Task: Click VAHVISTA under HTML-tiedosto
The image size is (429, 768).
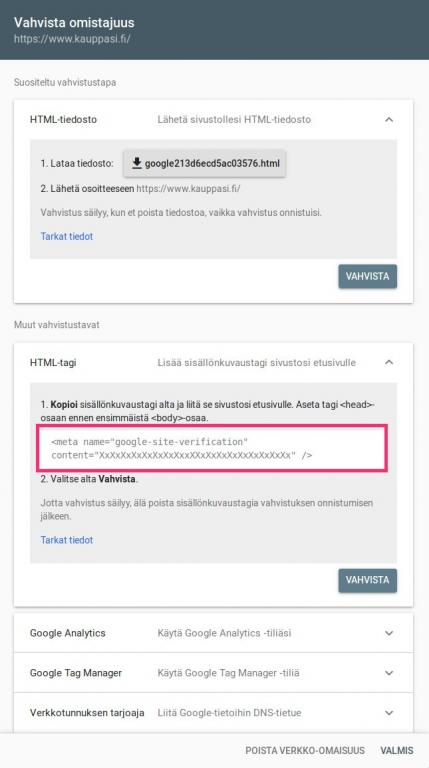Action: pyautogui.click(x=367, y=276)
